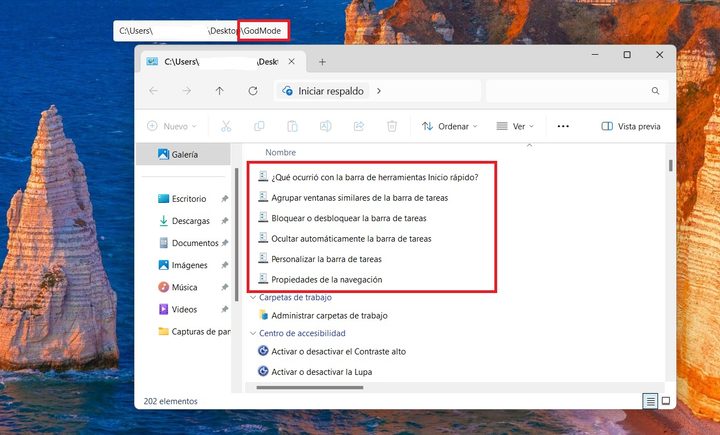The height and width of the screenshot is (435, 720).
Task: Click the pin icon next to Música
Action: 225,287
